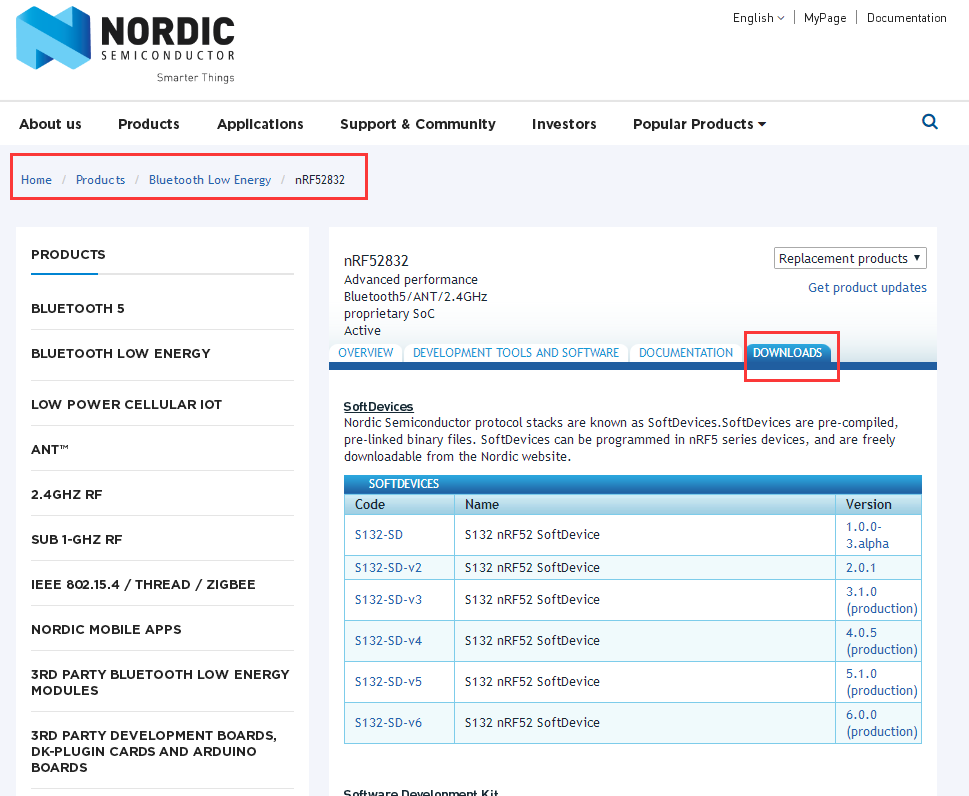This screenshot has height=796, width=969.
Task: Expand the Popular Products menu arrow
Action: (x=762, y=124)
